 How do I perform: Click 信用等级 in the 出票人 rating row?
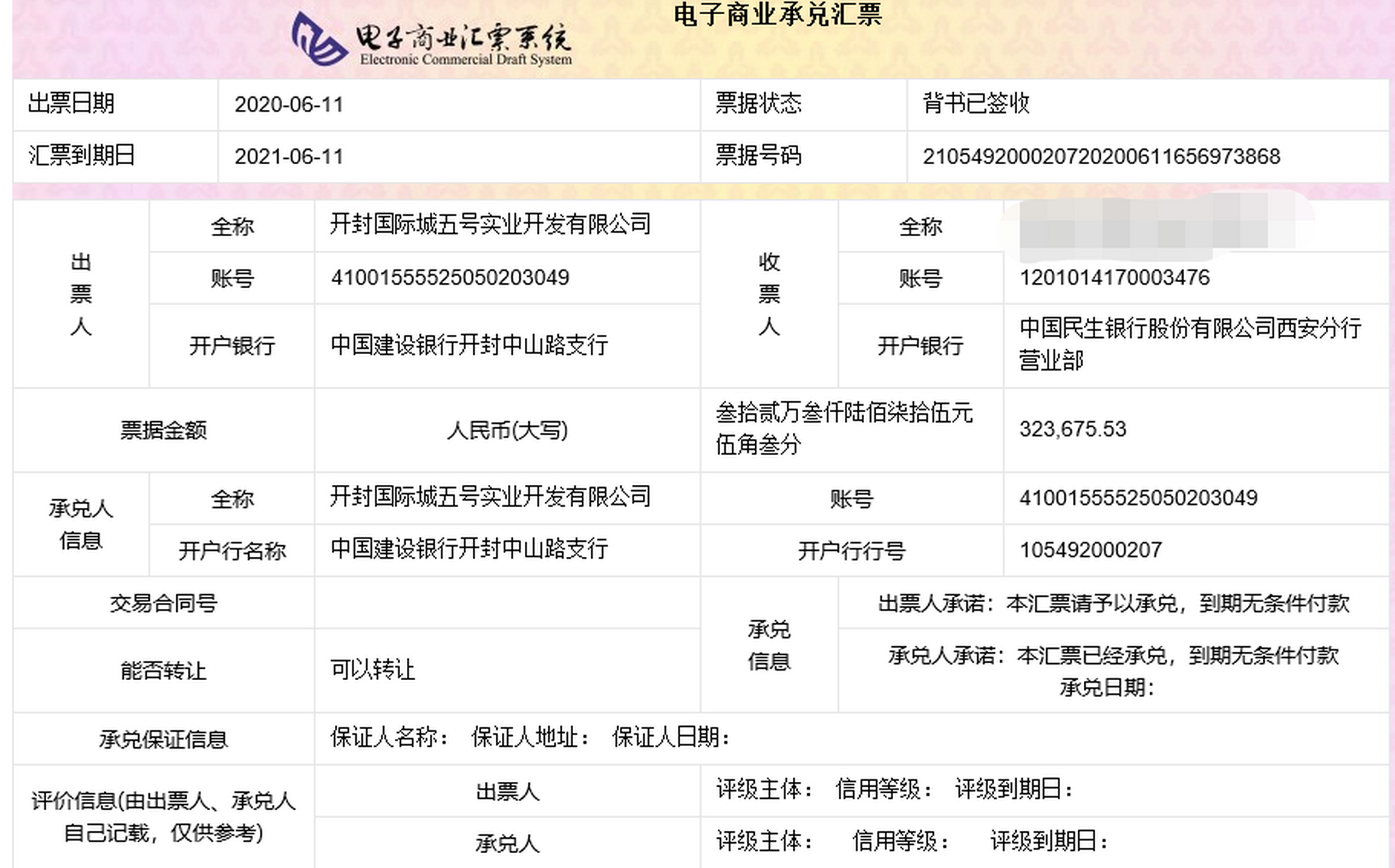(884, 789)
